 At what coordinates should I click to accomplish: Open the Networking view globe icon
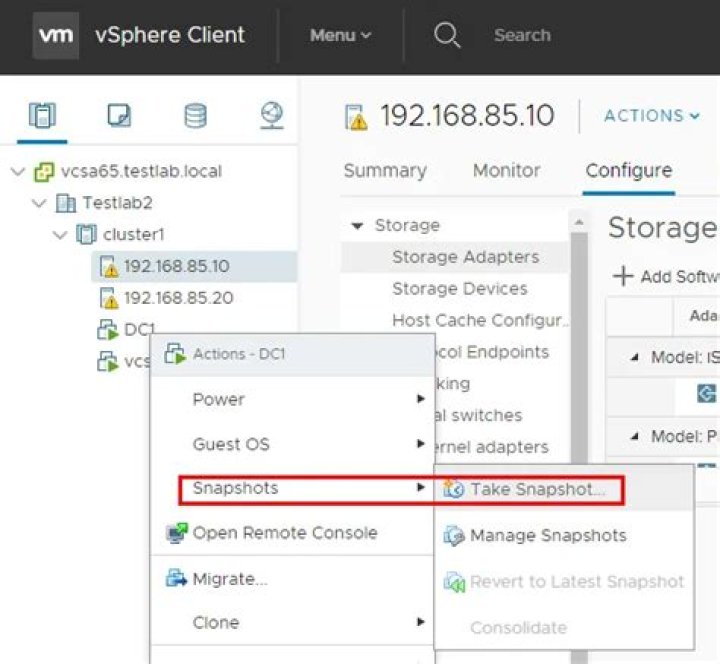click(x=271, y=115)
